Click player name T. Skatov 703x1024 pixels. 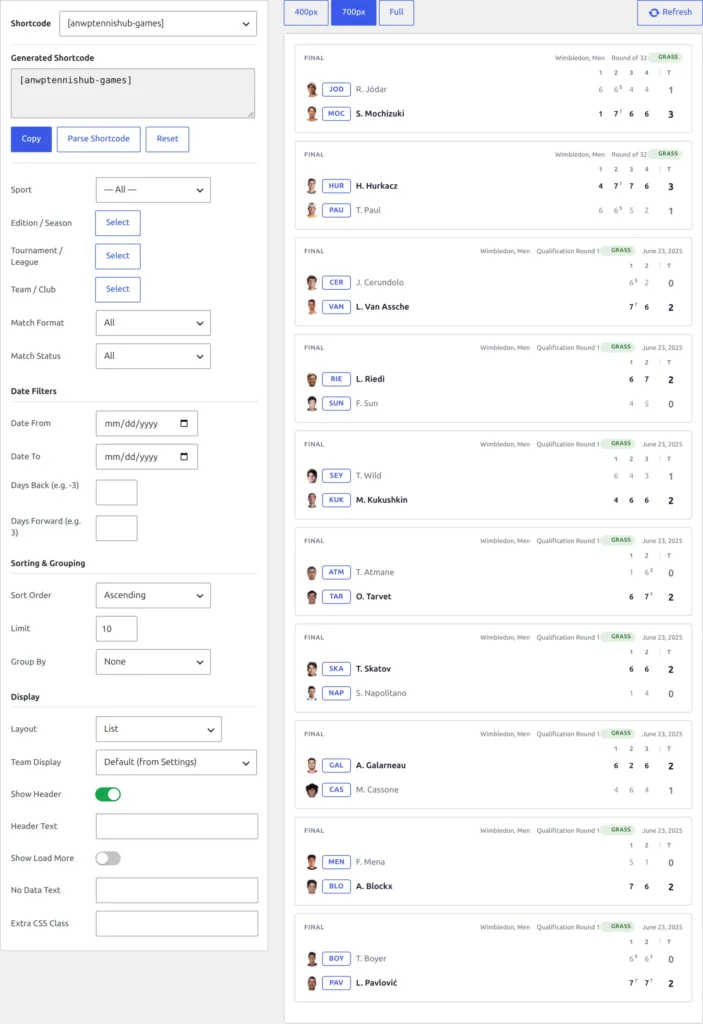pyautogui.click(x=373, y=669)
